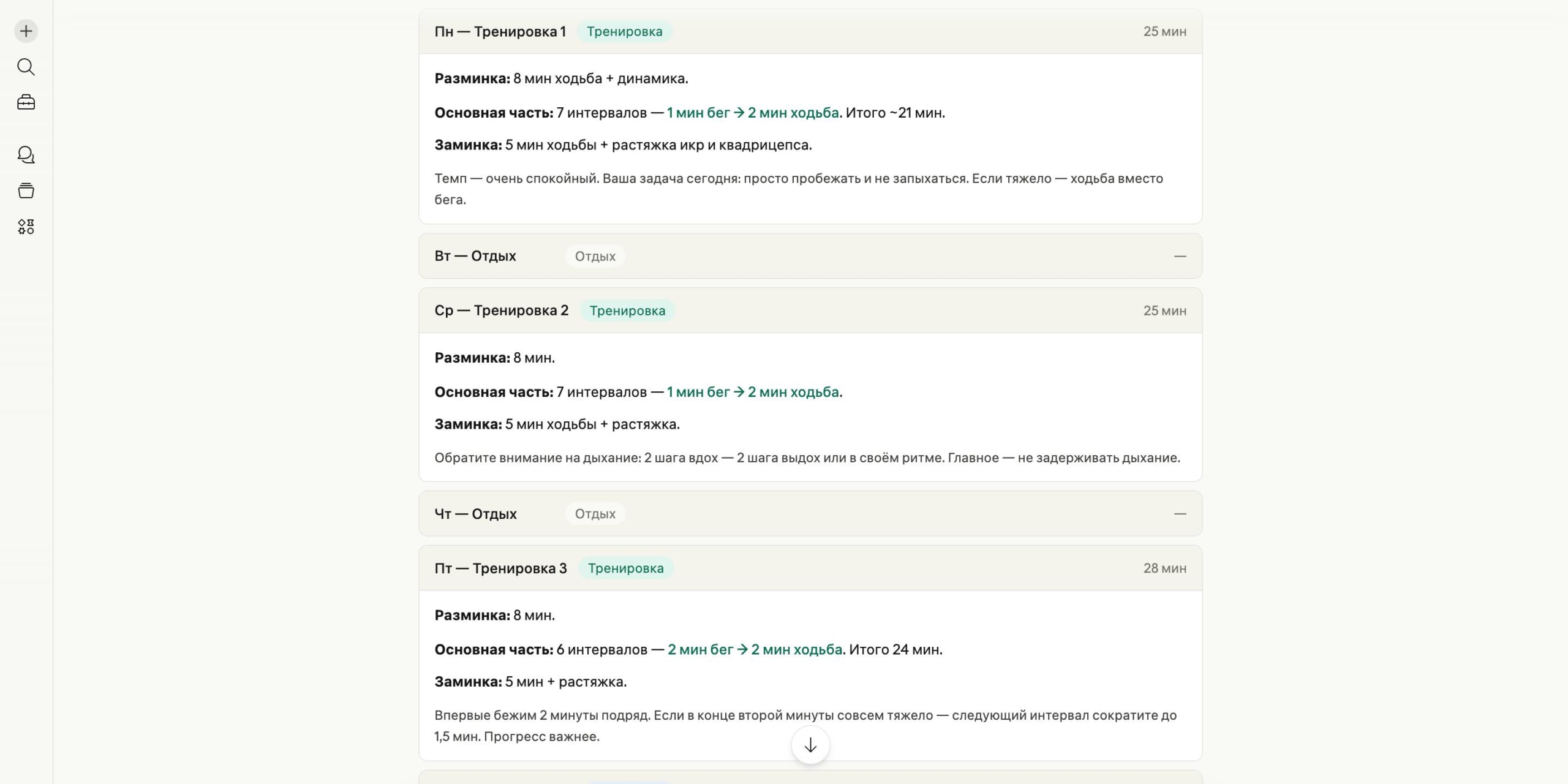The height and width of the screenshot is (784, 1568).
Task: Collapse the Пт — Тренировка 3 header
Action: 500,568
